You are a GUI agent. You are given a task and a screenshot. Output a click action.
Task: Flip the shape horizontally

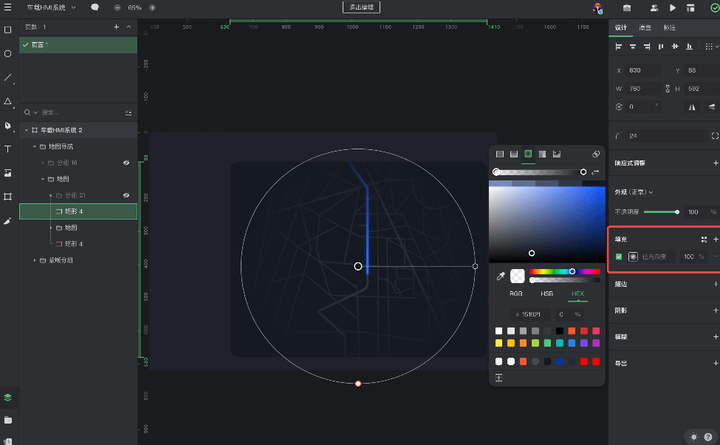point(692,107)
